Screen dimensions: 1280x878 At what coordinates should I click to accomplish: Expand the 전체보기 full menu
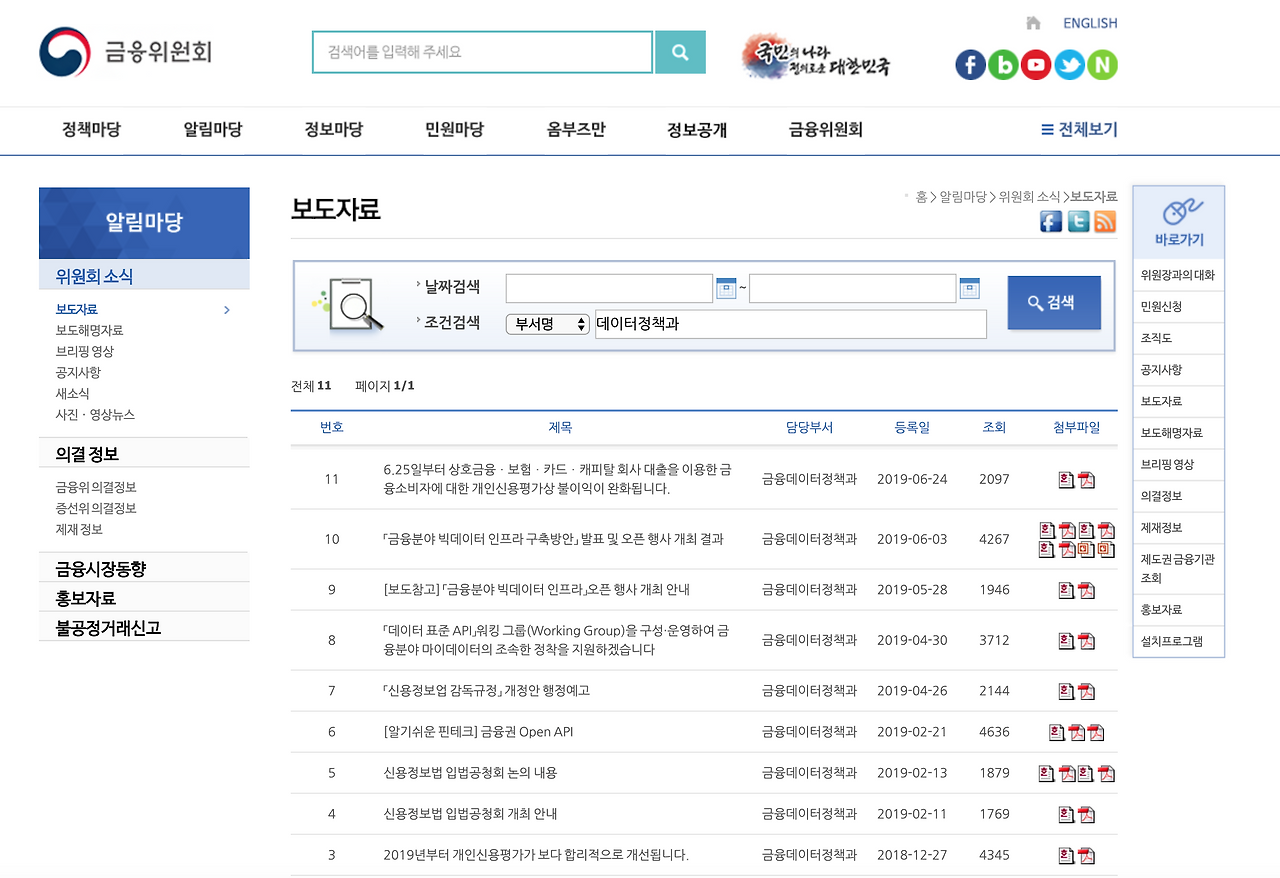[1079, 129]
